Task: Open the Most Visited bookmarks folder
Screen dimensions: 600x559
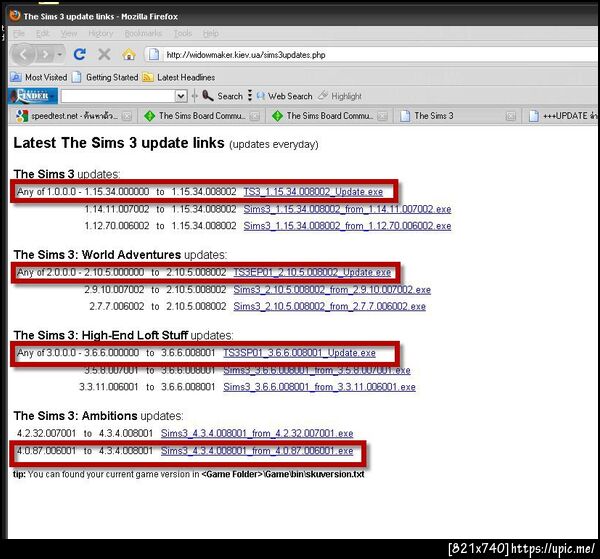Action: click(39, 77)
